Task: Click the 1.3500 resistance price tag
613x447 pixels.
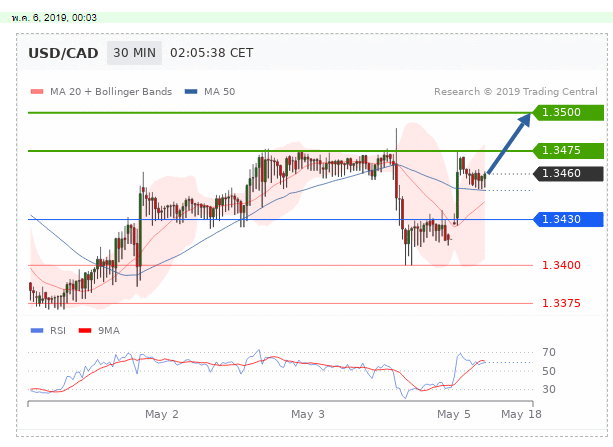Action: [x=568, y=113]
